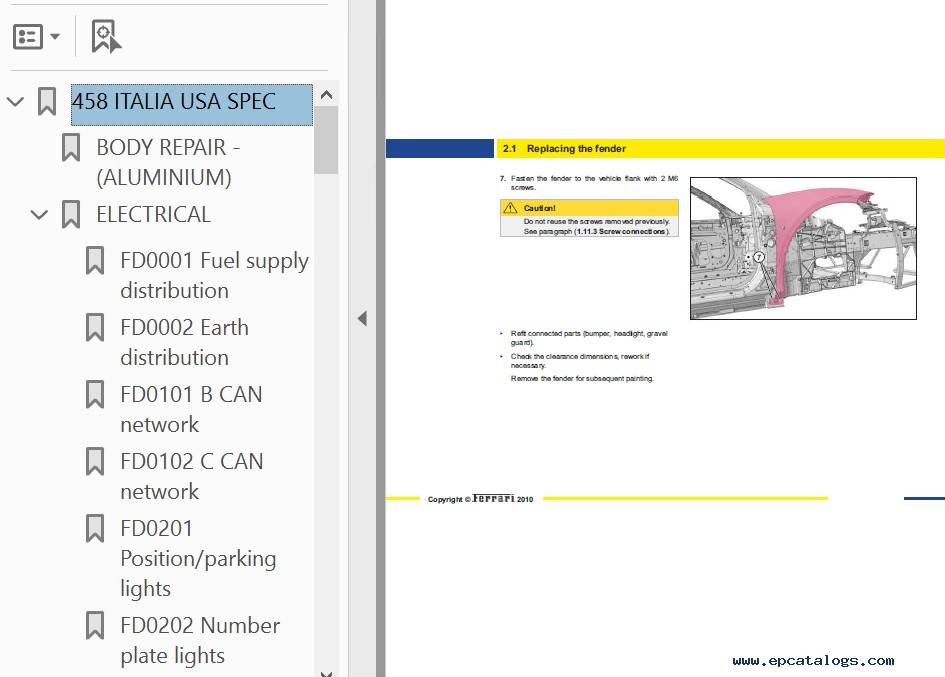Open the bookmark options list icon
The height and width of the screenshot is (677, 945).
[28, 37]
